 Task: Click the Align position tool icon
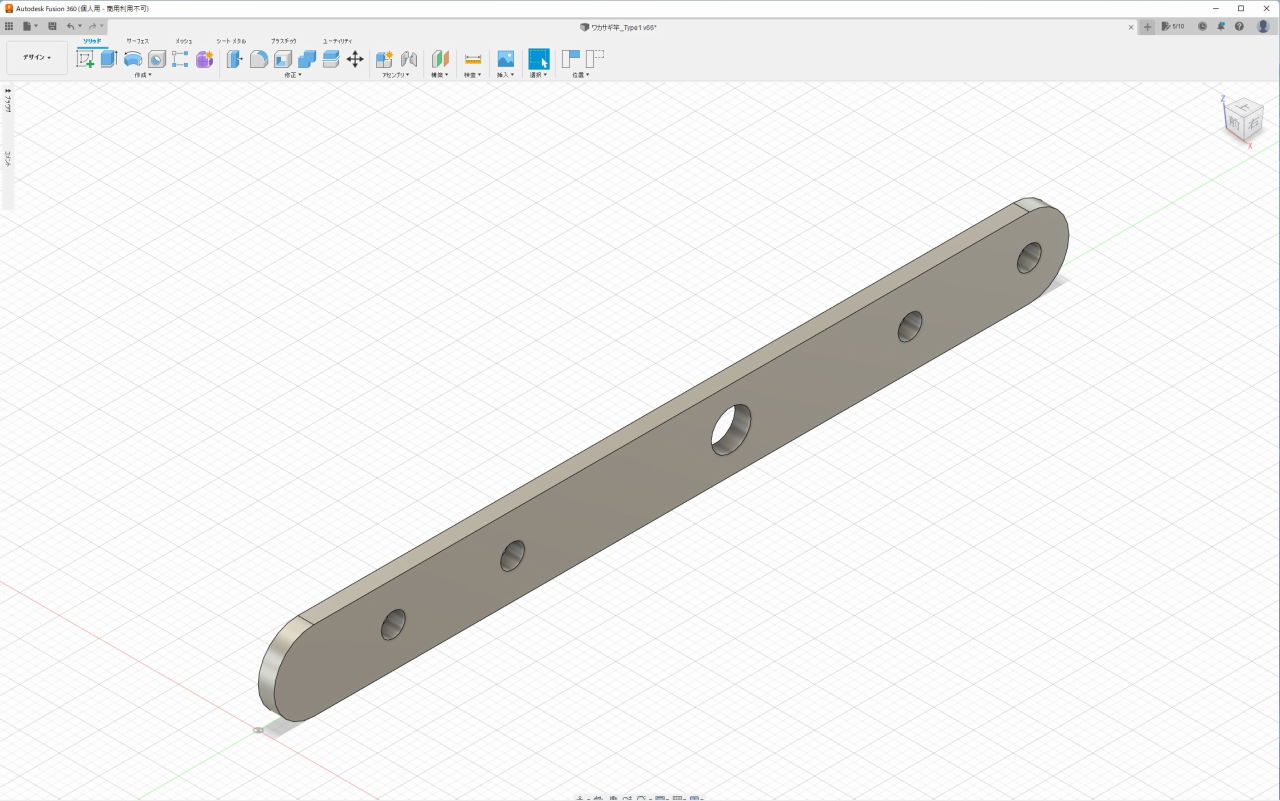point(570,59)
